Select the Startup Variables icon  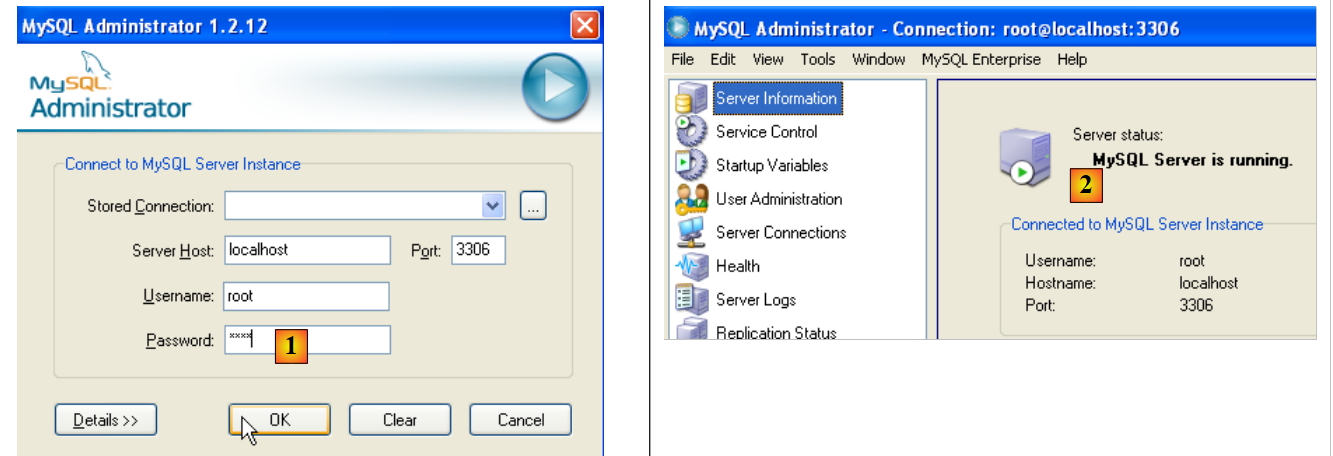(x=691, y=165)
